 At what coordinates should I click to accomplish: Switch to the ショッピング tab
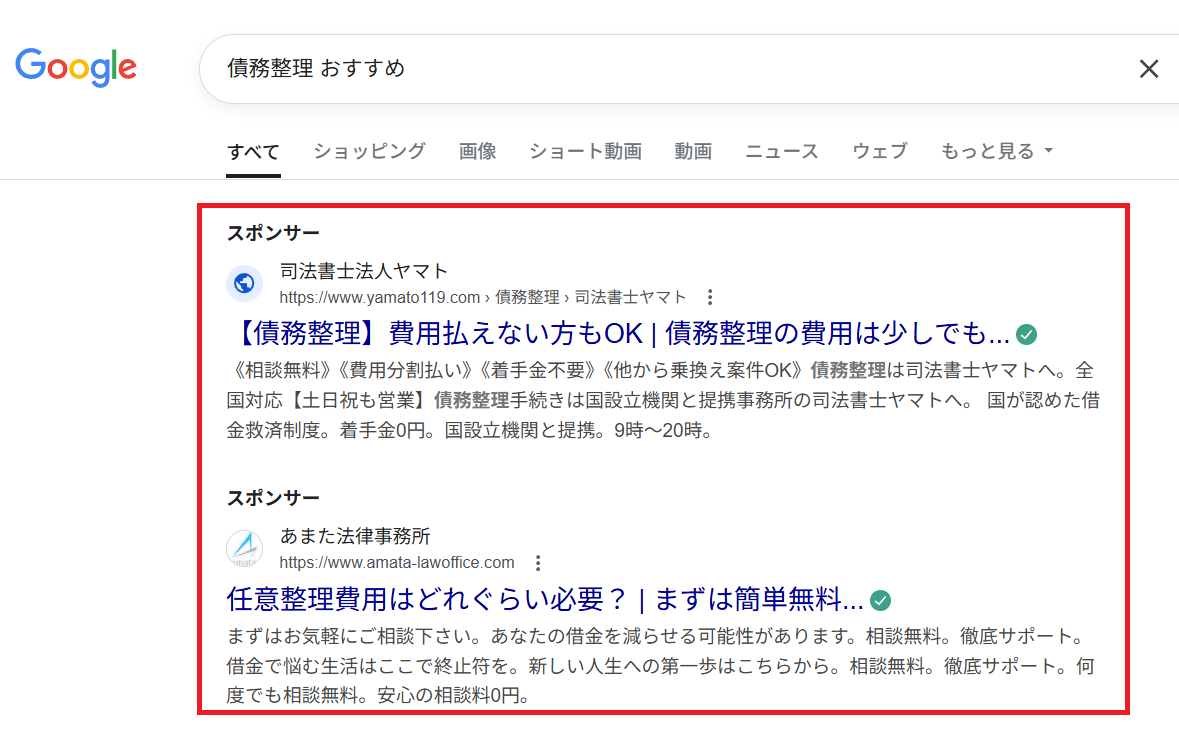(x=369, y=151)
